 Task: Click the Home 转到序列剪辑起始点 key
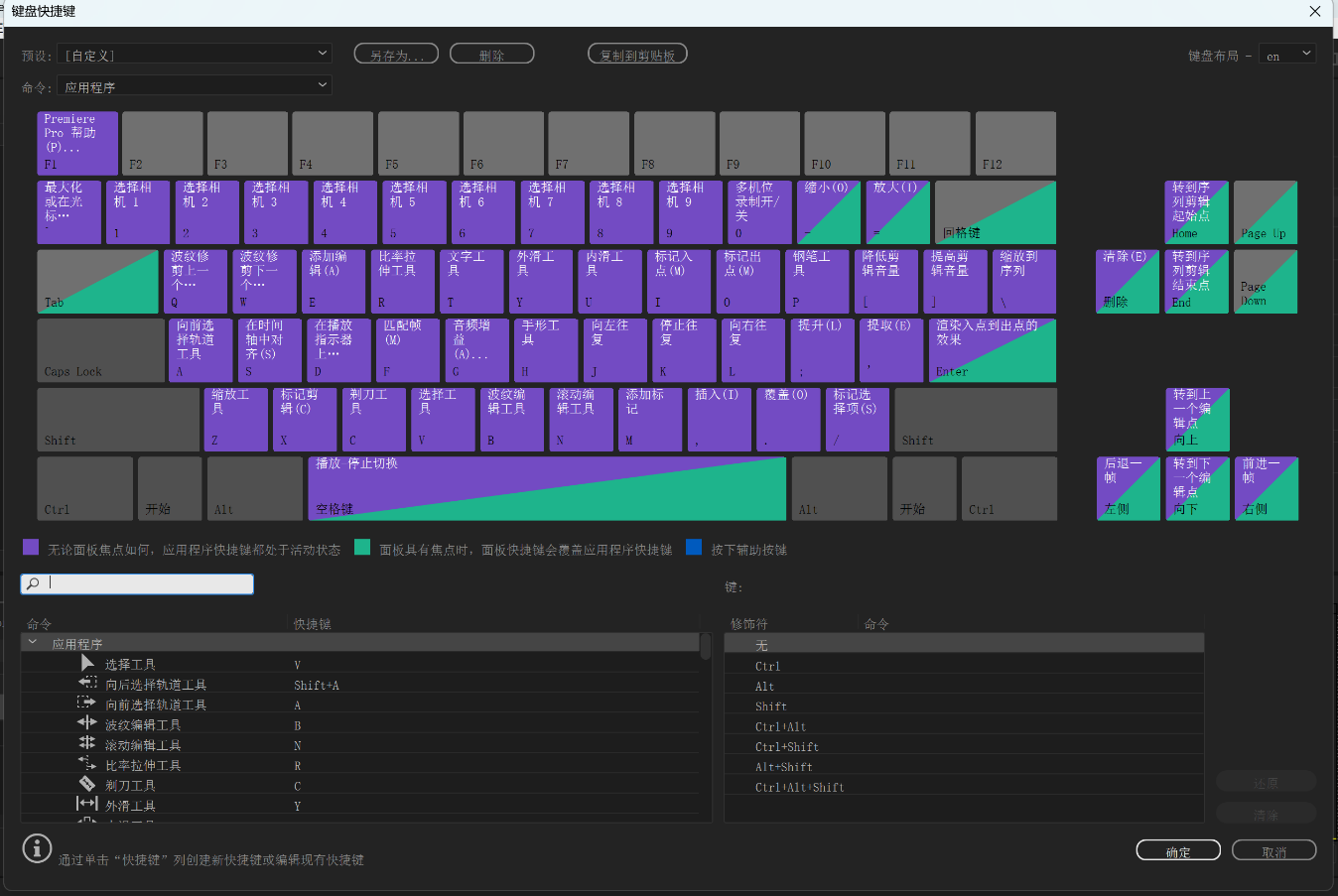coord(1197,212)
